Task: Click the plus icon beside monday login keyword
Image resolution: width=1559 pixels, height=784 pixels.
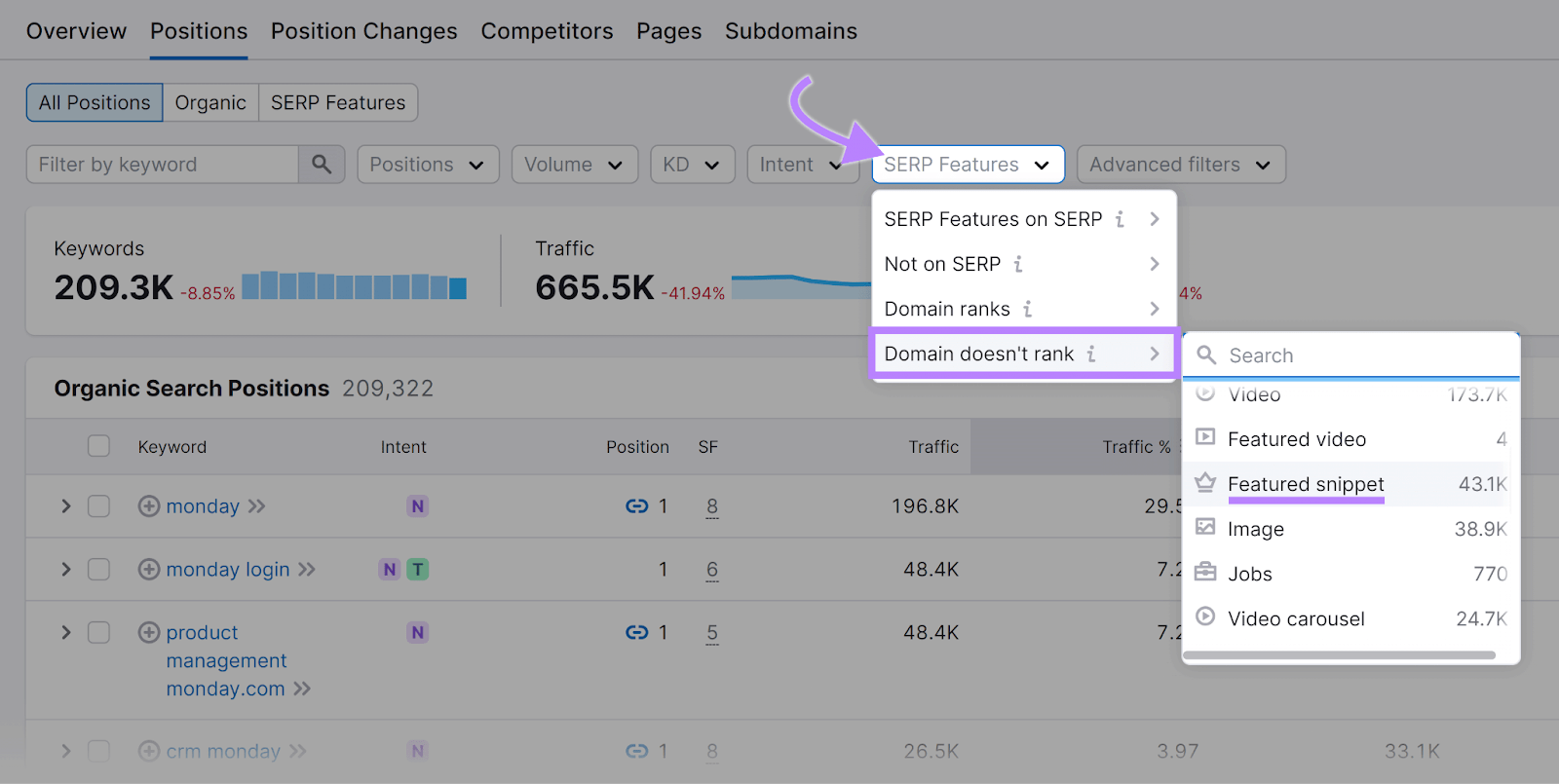Action: click(149, 570)
